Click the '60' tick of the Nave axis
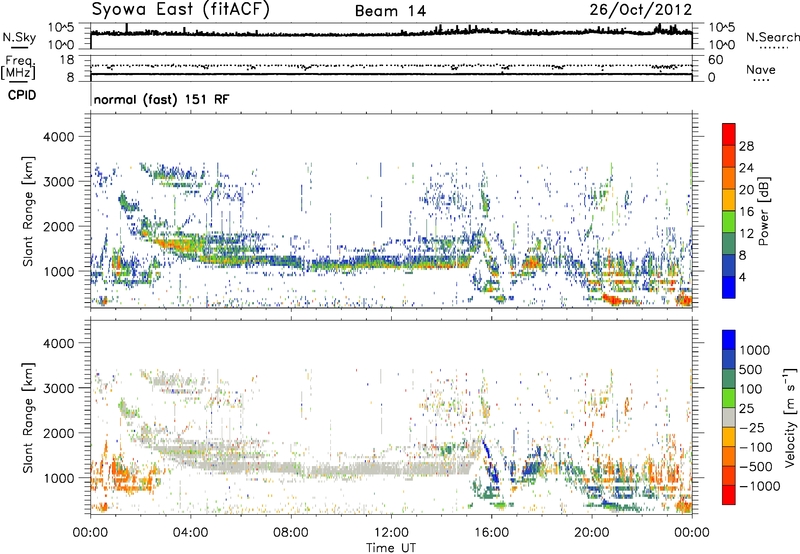This screenshot has width=800, height=554. (716, 60)
